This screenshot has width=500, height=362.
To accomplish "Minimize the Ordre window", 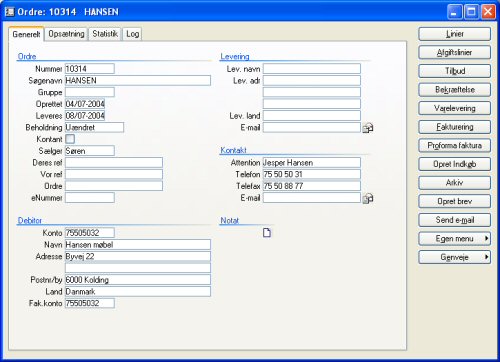I will pyautogui.click(x=455, y=12).
